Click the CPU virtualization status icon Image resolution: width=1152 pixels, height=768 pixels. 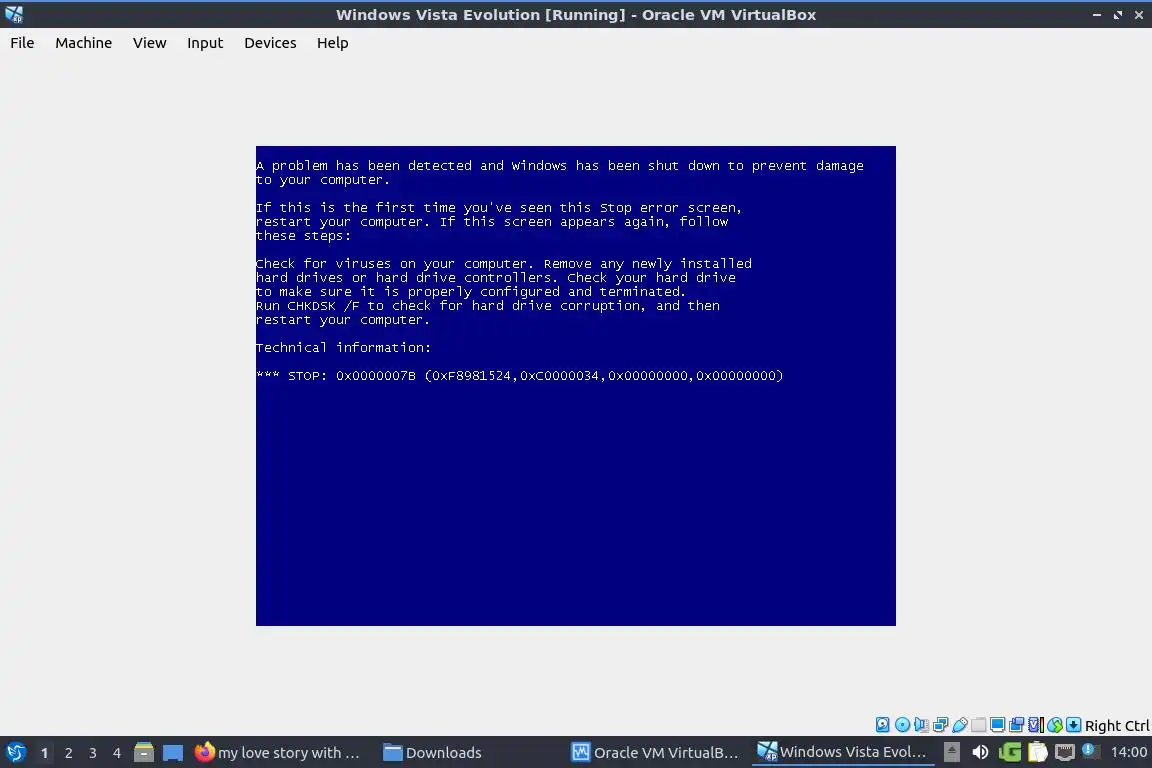point(1036,725)
